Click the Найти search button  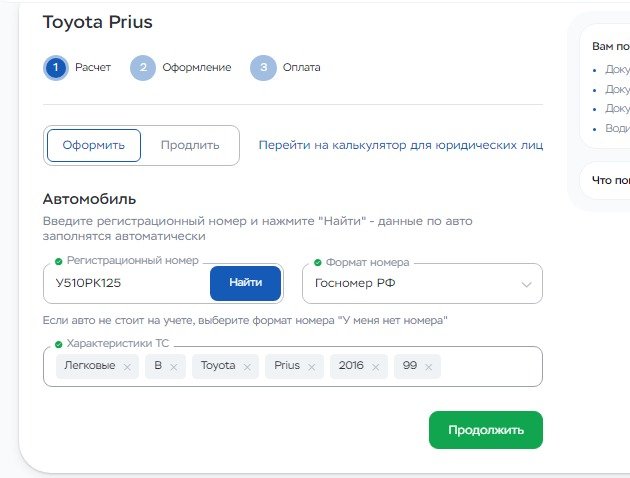245,283
